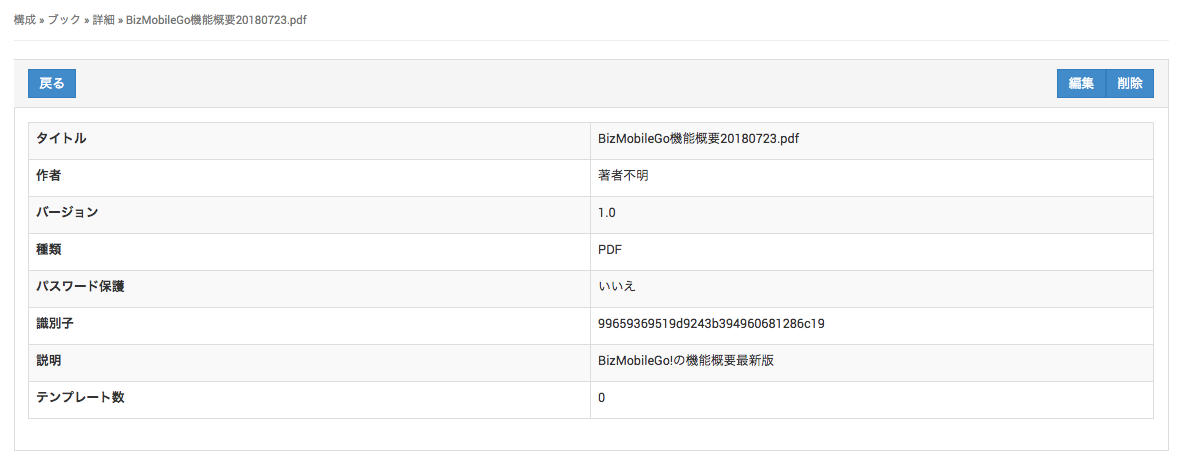Click the テンプレート数 value 0
Image resolution: width=1182 pixels, height=467 pixels.
[602, 398]
